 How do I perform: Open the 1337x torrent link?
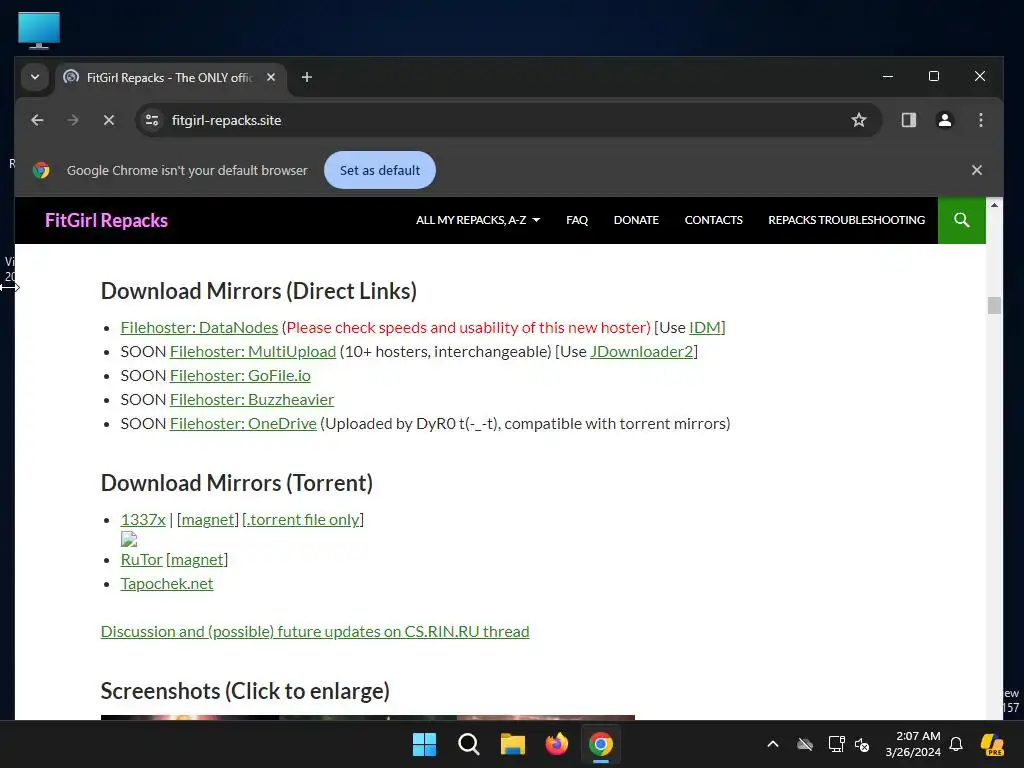pyautogui.click(x=143, y=520)
